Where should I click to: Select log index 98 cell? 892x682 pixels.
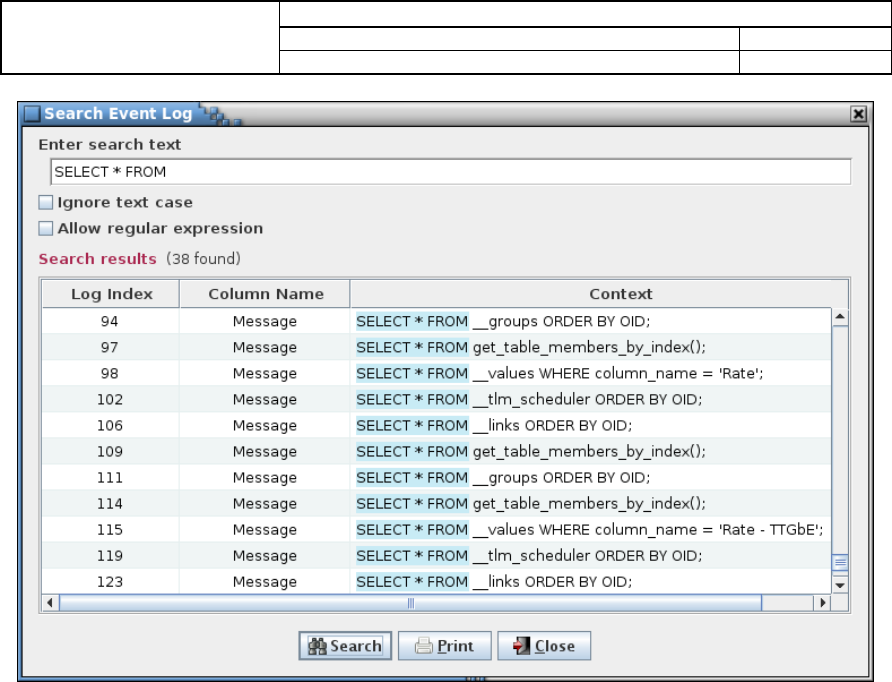click(110, 374)
